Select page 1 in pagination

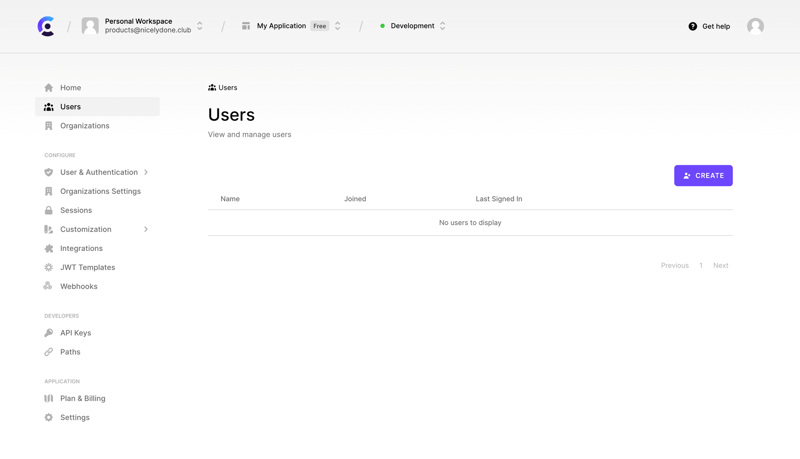tap(701, 265)
